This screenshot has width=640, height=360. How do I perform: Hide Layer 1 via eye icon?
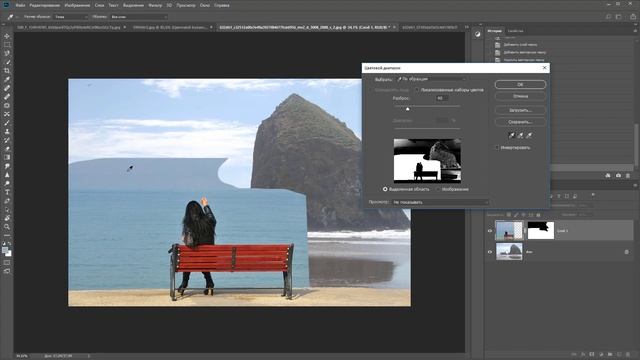(x=490, y=231)
